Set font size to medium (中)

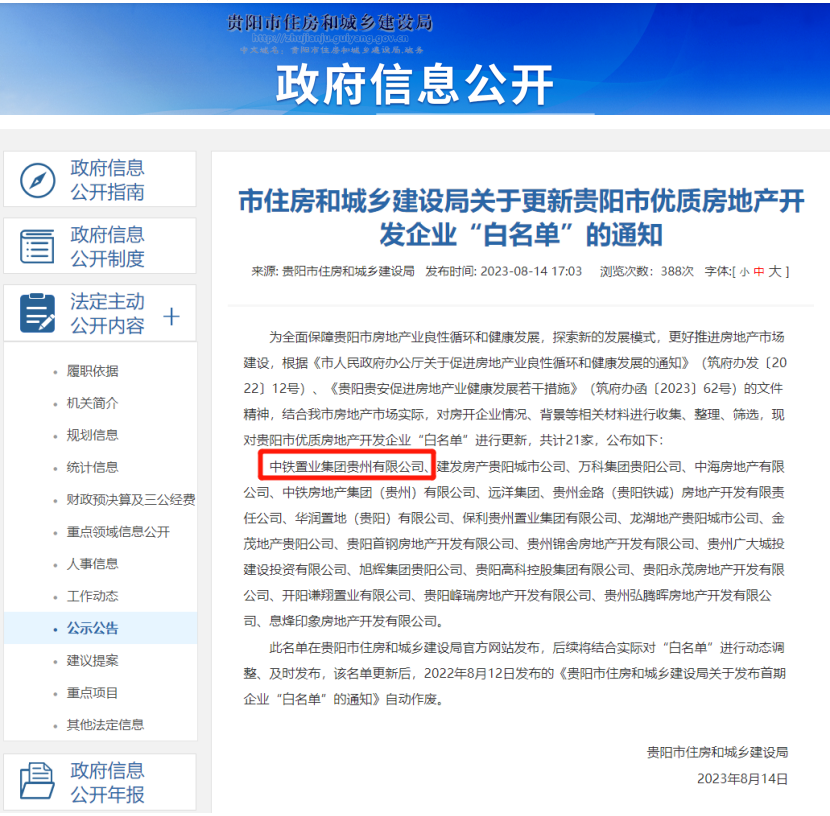click(x=759, y=271)
